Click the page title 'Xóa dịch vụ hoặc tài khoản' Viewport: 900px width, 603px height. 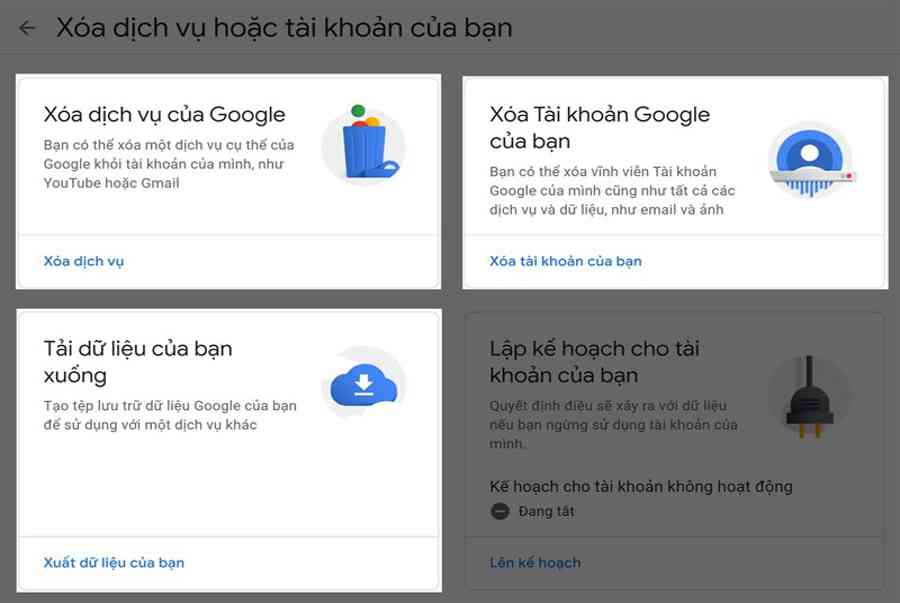[284, 27]
